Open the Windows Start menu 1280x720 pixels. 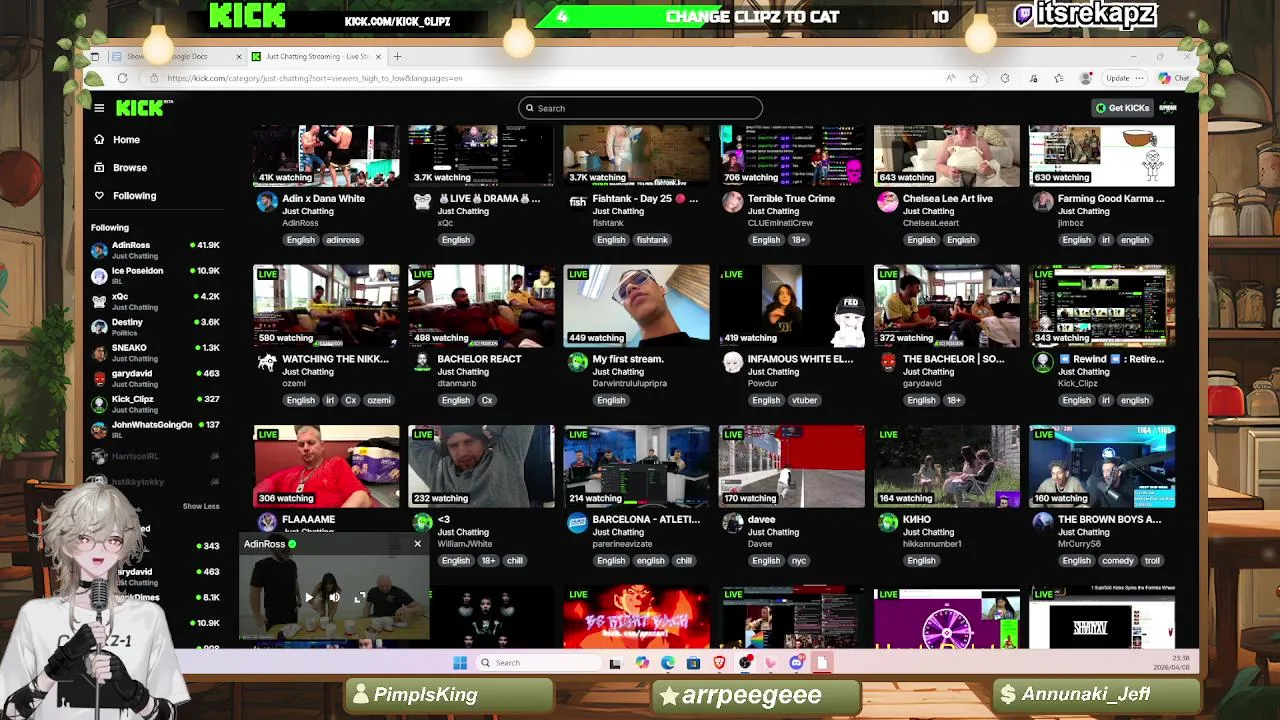pyautogui.click(x=460, y=663)
